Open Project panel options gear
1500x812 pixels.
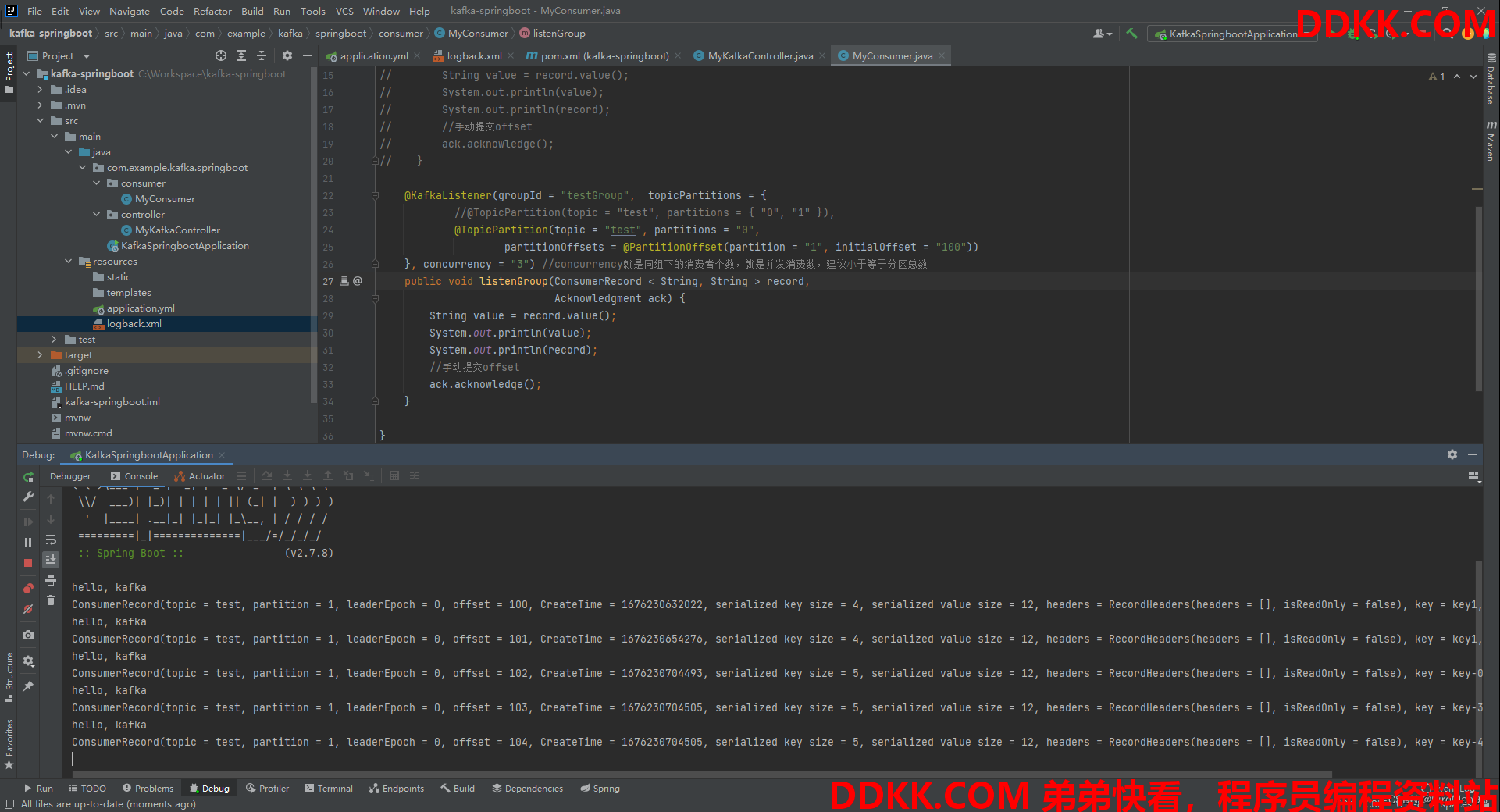[287, 55]
